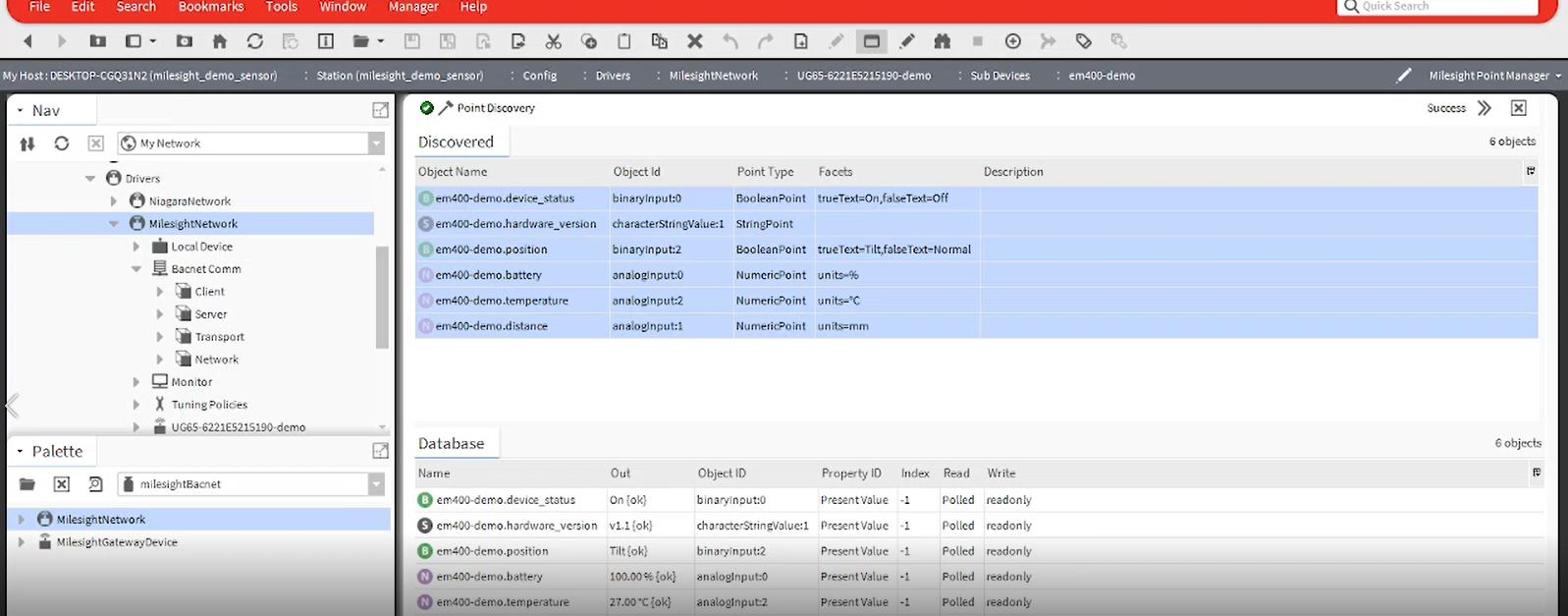This screenshot has height=616, width=1568.
Task: Collapse the MilesightNetwork tree node
Action: click(114, 224)
